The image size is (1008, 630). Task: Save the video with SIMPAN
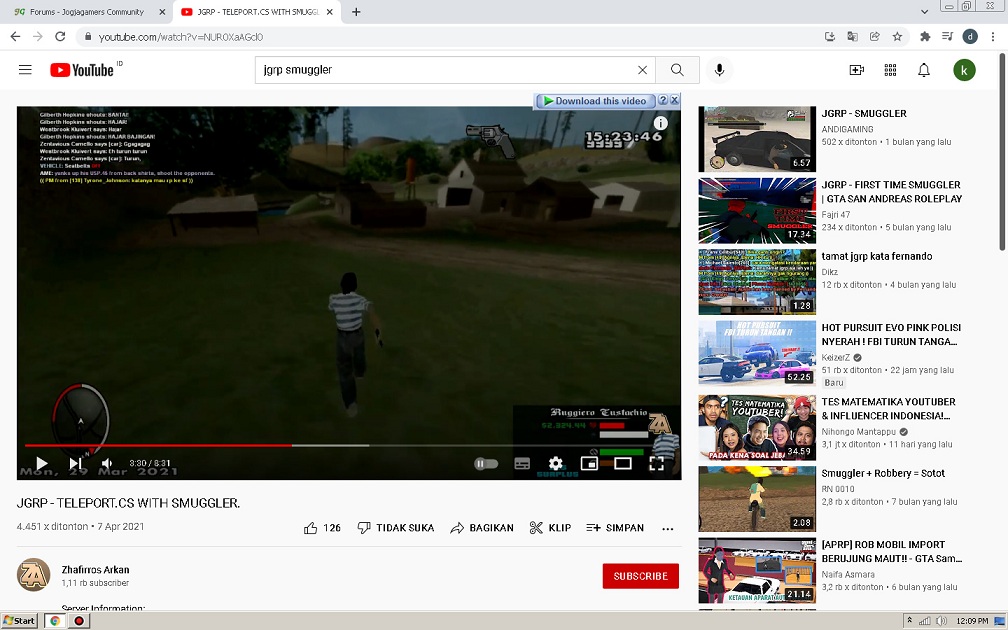click(x=615, y=528)
